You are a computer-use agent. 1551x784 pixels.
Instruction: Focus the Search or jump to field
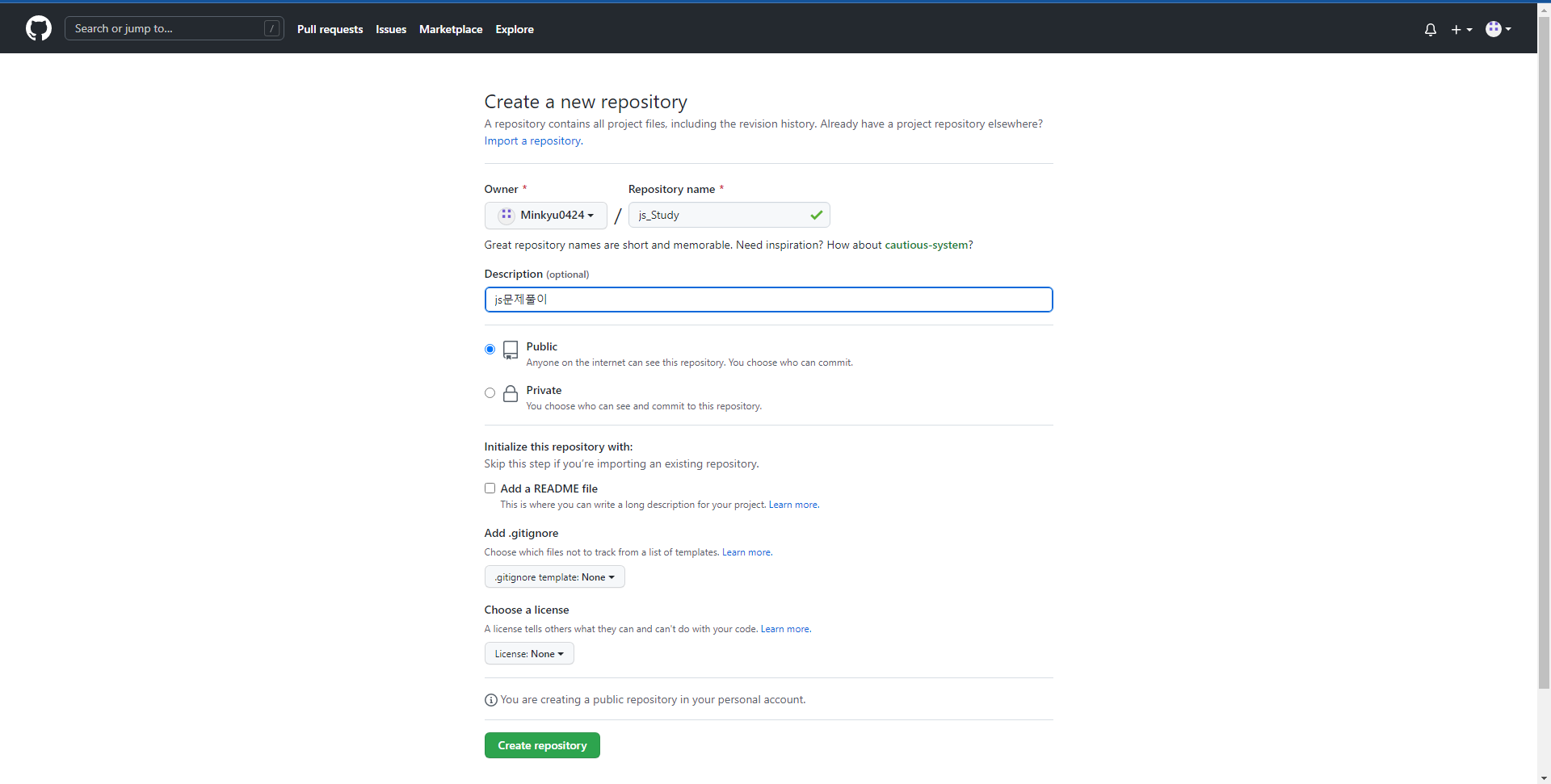pyautogui.click(x=174, y=28)
